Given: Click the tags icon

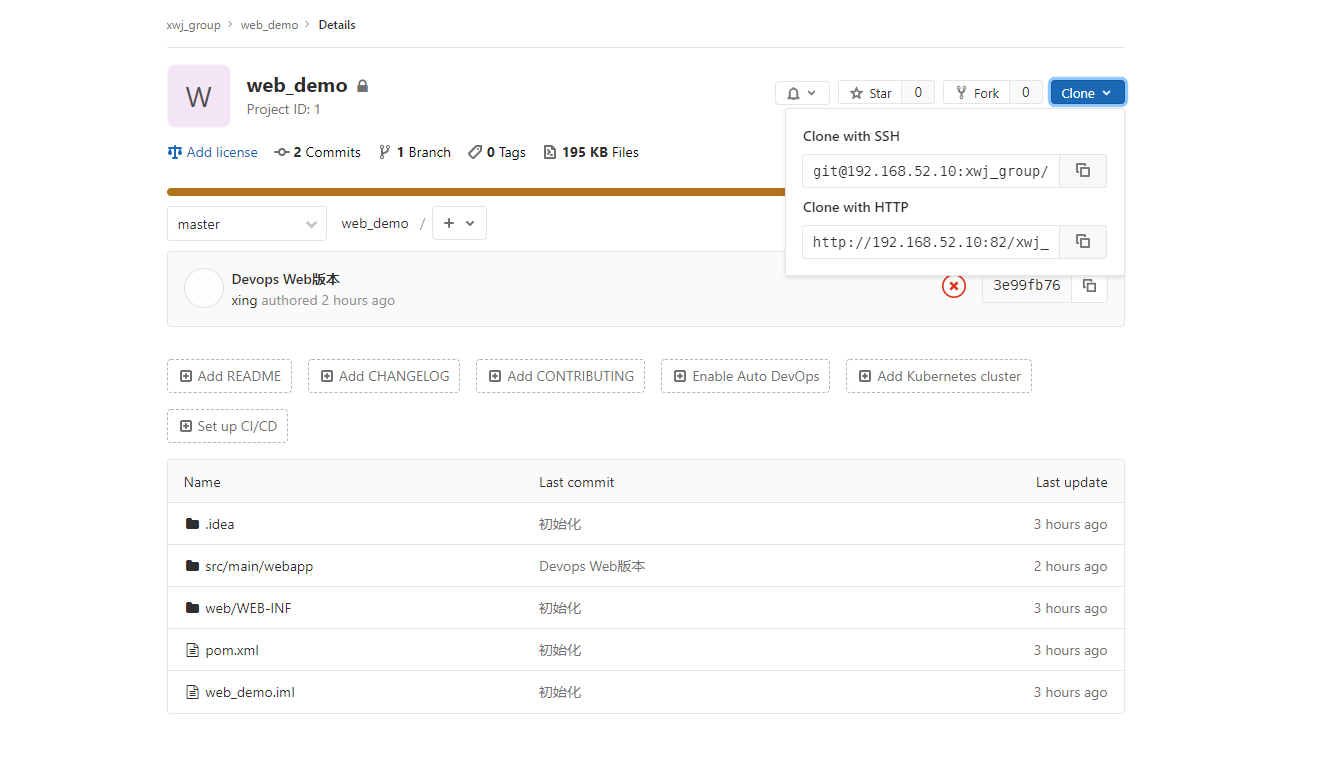Looking at the screenshot, I should [475, 152].
